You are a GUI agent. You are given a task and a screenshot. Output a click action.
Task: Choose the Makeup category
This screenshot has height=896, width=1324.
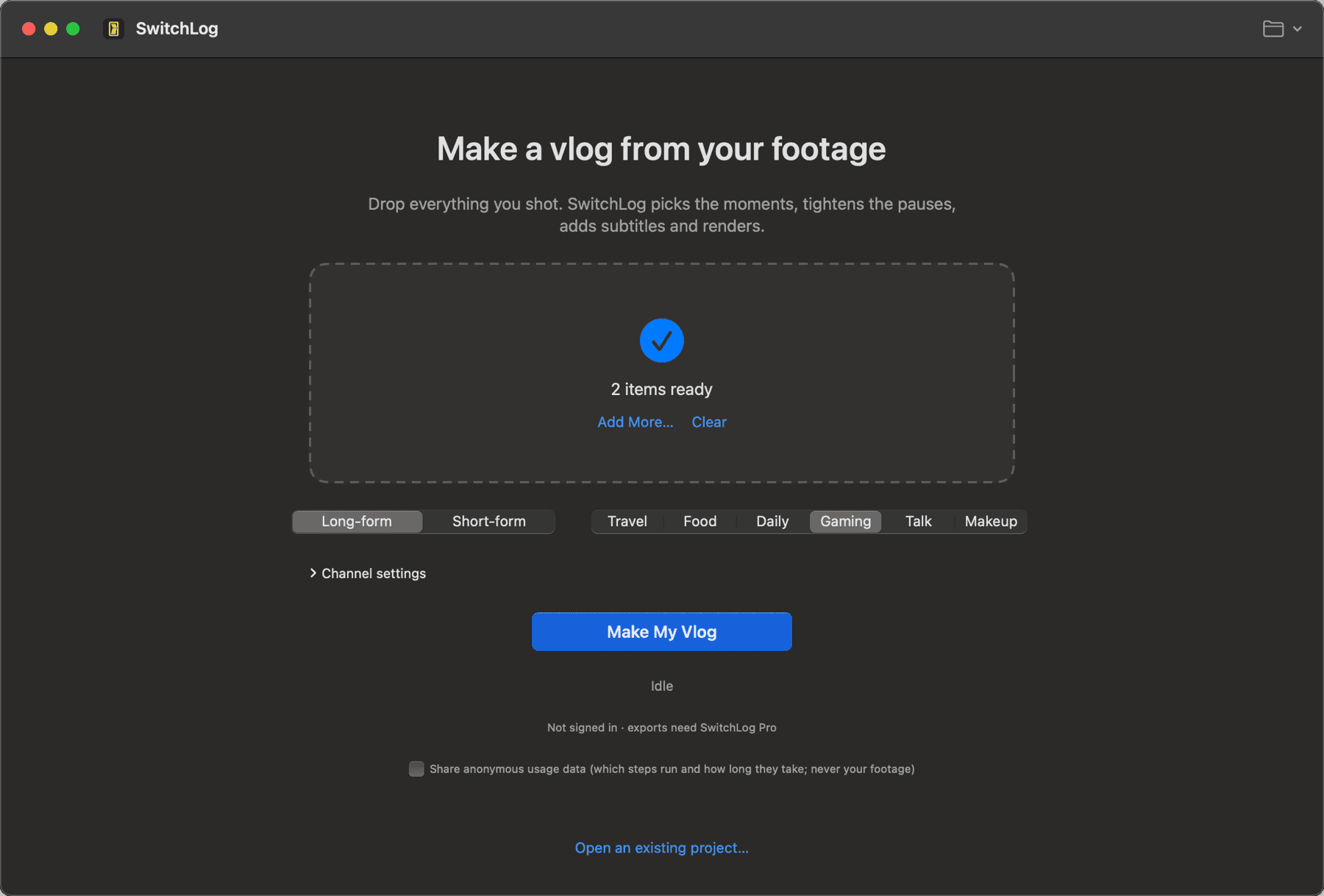click(991, 522)
